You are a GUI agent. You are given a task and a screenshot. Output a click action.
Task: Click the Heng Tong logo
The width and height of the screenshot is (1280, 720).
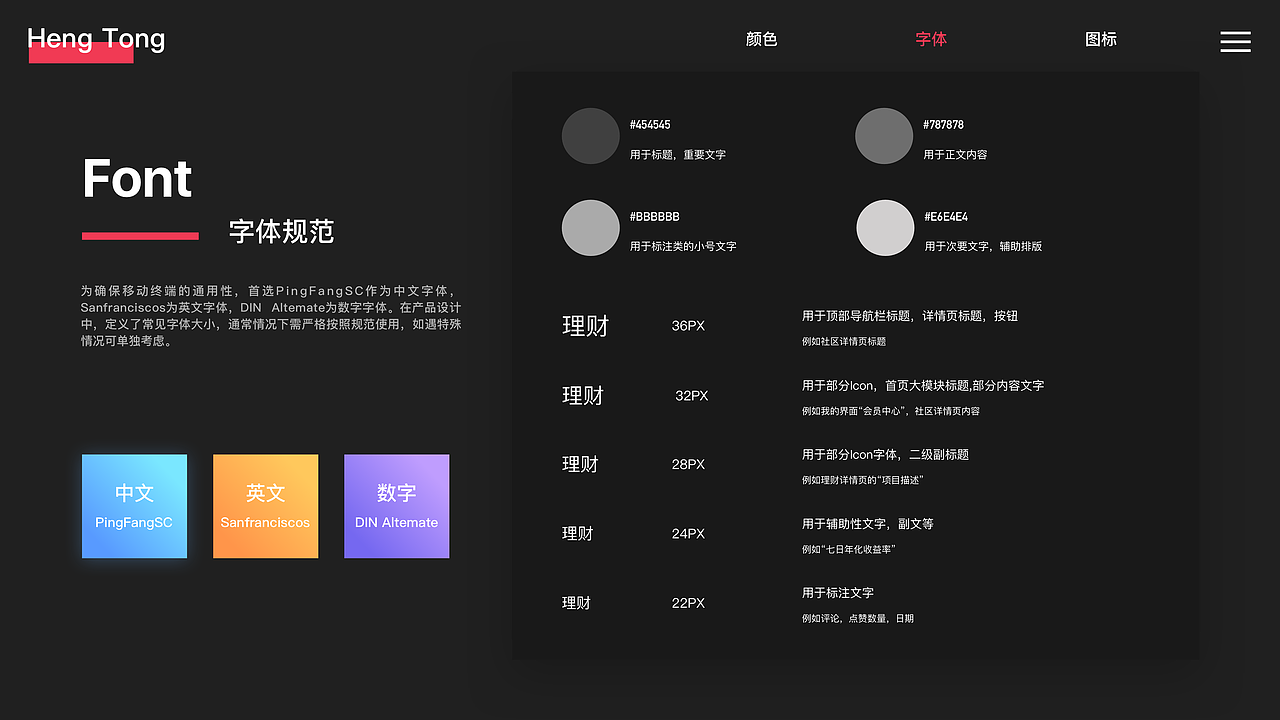click(x=95, y=38)
